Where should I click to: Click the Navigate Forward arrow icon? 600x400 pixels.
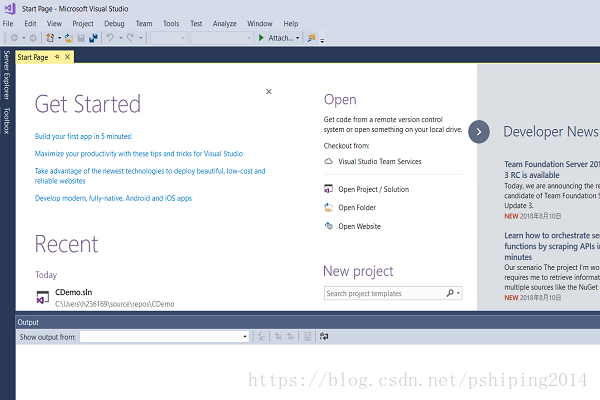click(x=33, y=38)
